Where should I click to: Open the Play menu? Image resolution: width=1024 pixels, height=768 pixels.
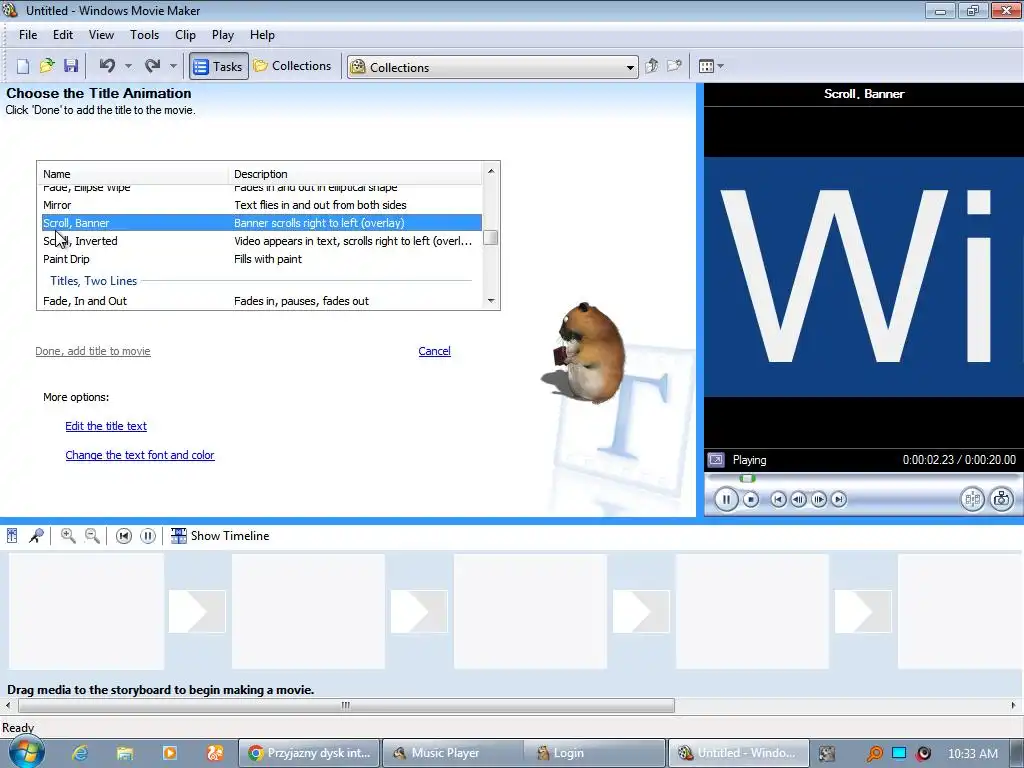click(223, 35)
